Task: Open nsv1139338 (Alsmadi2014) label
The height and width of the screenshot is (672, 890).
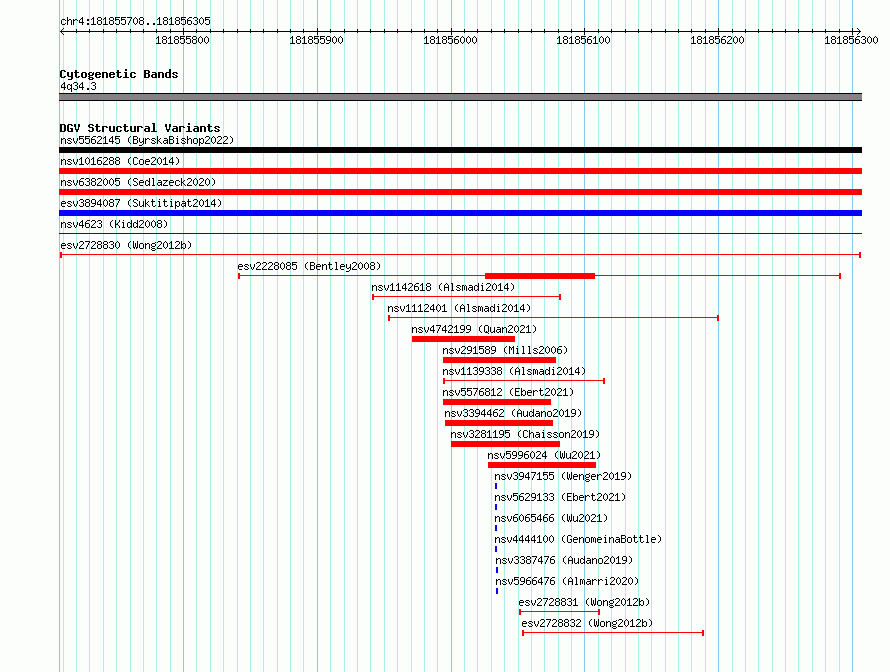Action: pyautogui.click(x=514, y=371)
